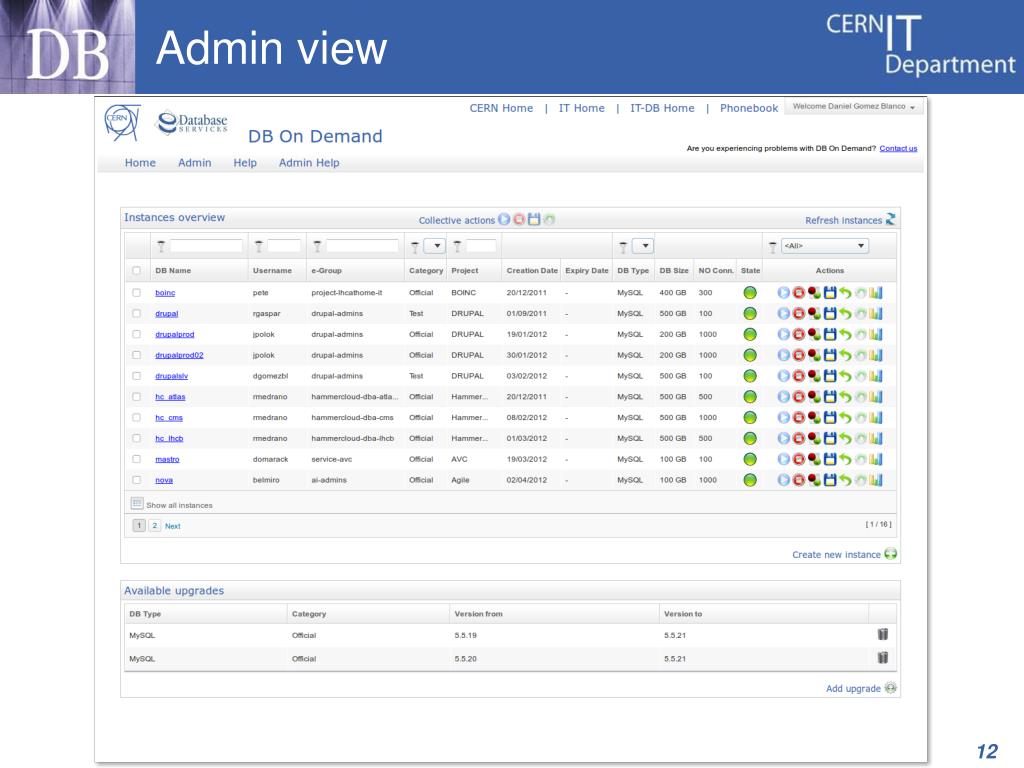Open the Welcome Daniel Gomez Blanco user menu
The height and width of the screenshot is (768, 1024).
point(854,106)
